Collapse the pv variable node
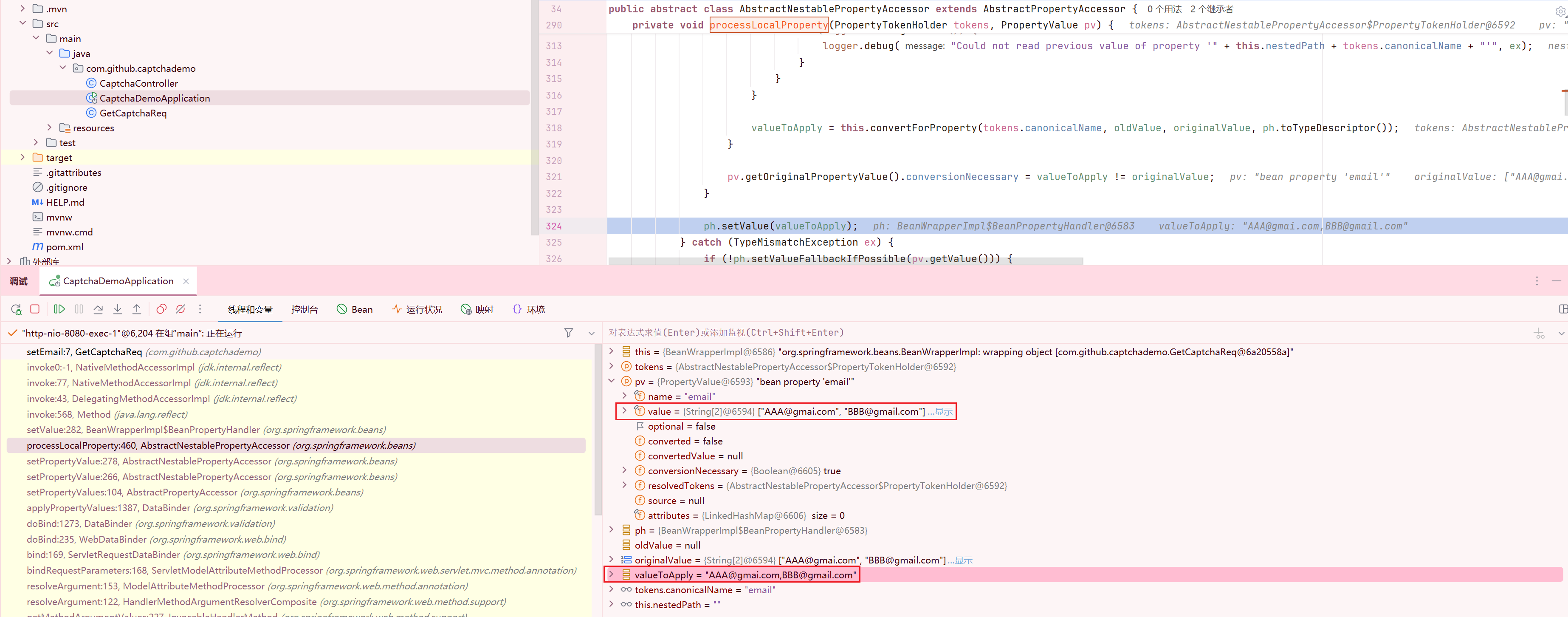 612,381
